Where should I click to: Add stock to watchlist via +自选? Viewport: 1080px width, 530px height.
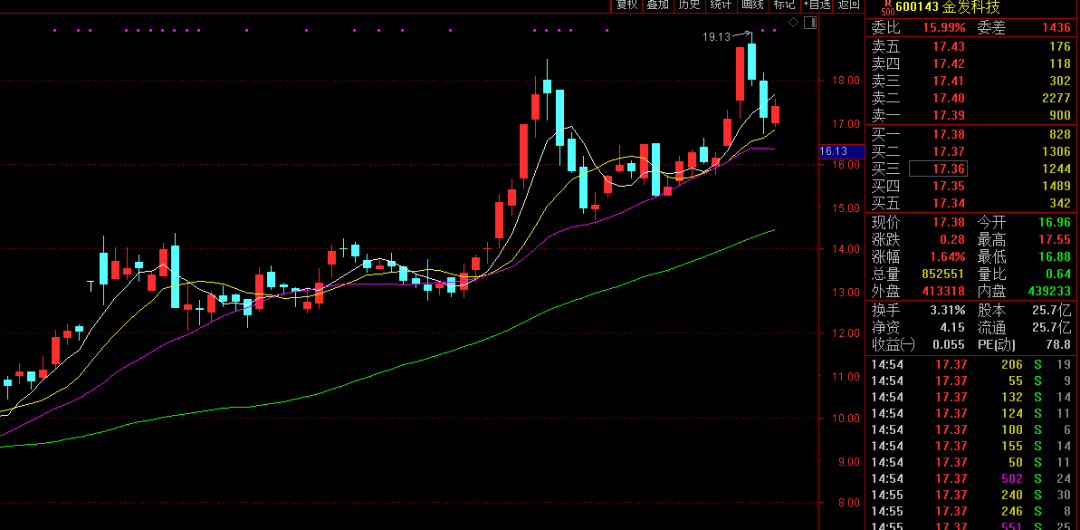tap(816, 5)
